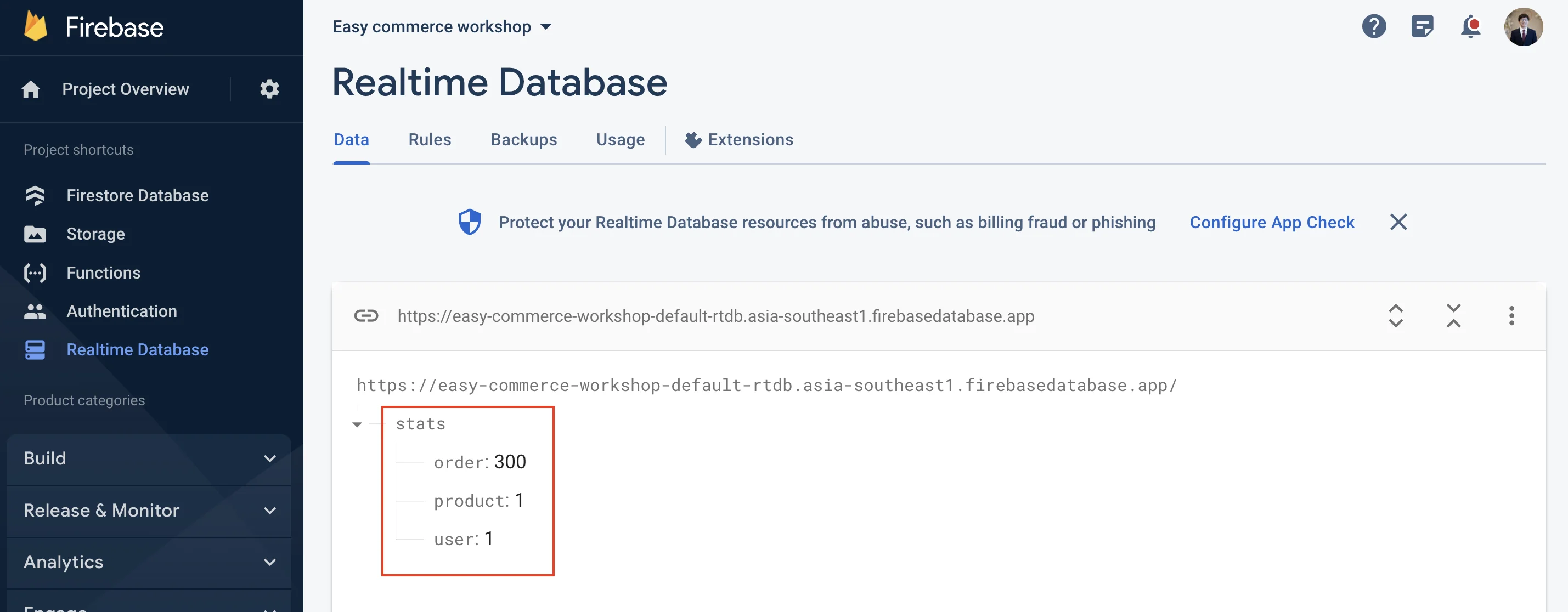Click the Extensions puzzle icon
Viewport: 1568px width, 612px height.
click(x=693, y=140)
